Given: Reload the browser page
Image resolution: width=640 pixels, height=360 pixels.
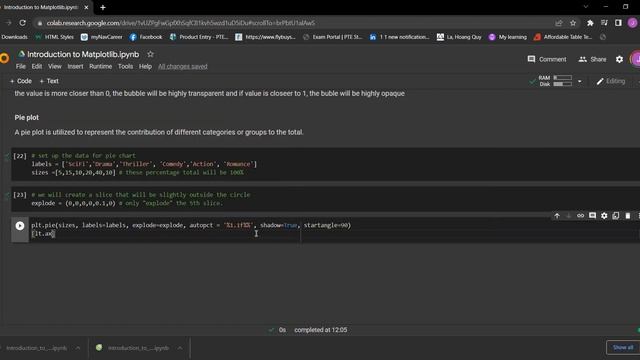Looking at the screenshot, I should click(x=22, y=23).
